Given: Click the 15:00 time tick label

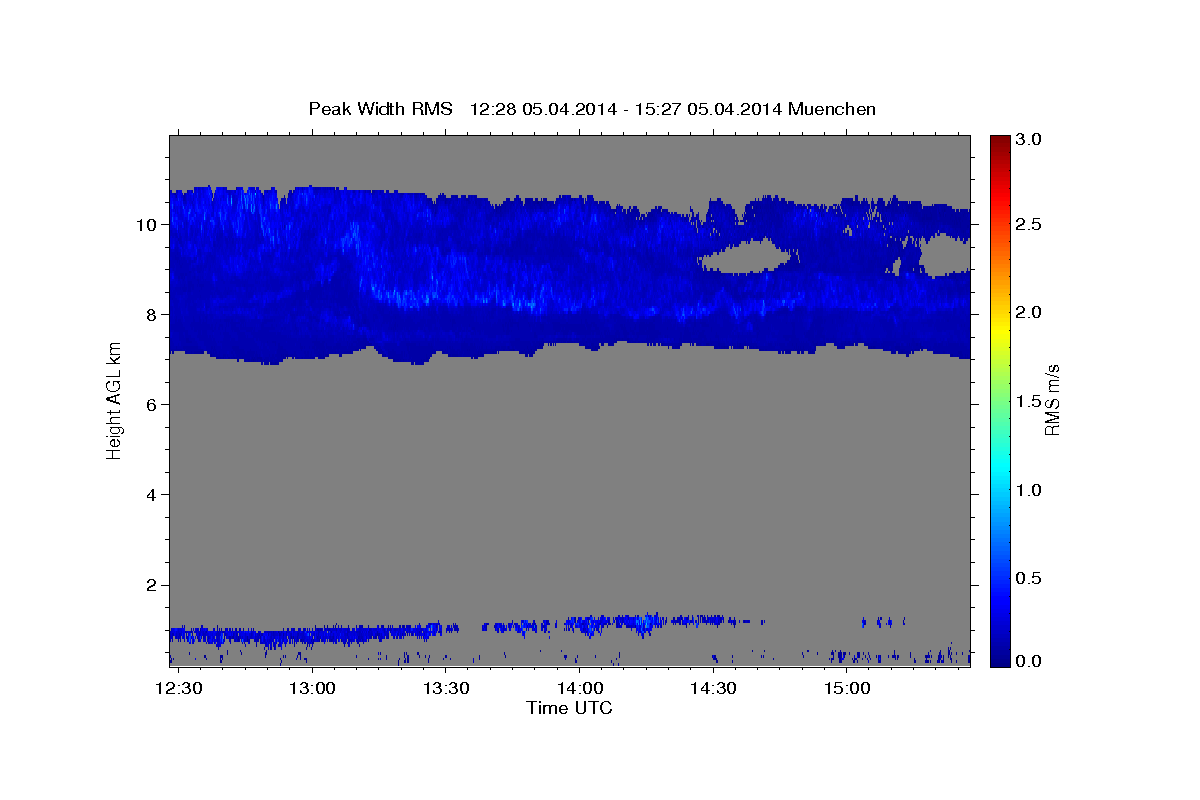Looking at the screenshot, I should pos(847,689).
